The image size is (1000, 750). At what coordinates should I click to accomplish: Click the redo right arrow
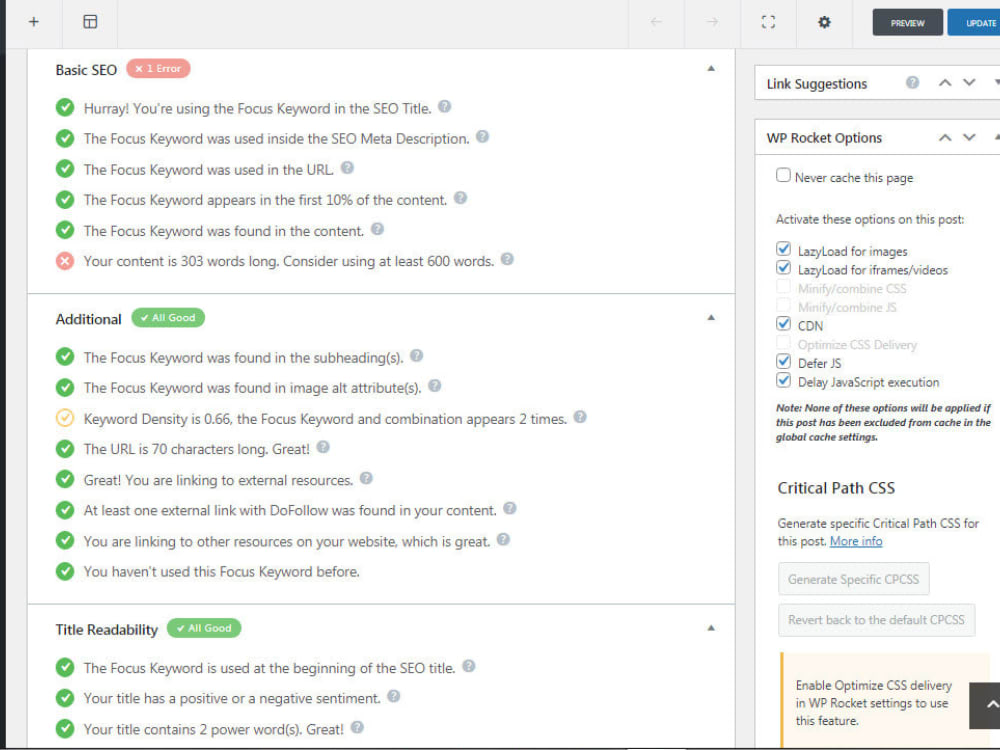712,22
